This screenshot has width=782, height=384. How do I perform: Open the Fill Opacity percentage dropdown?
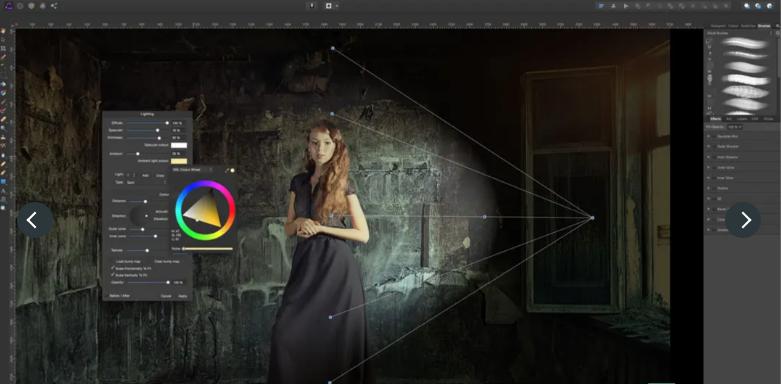[734, 127]
